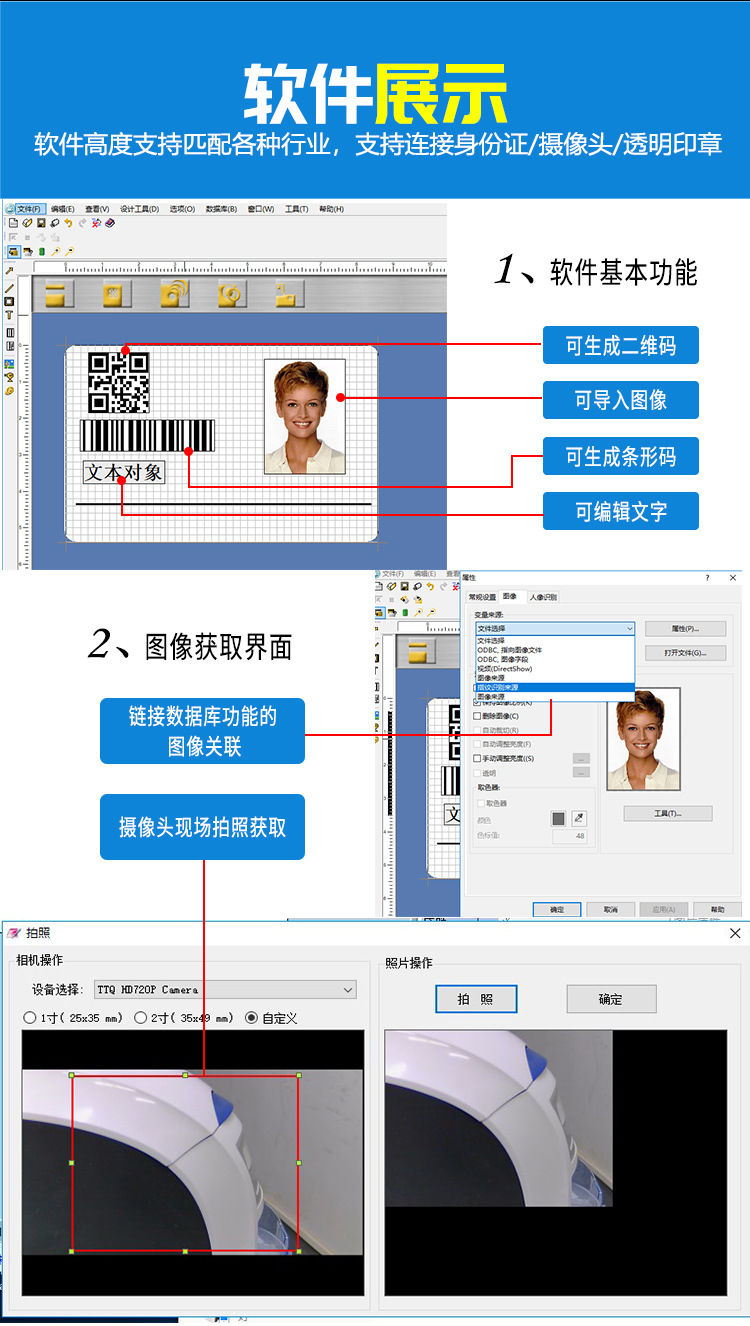
Task: Open 帮助(H) menu in top window
Action: (331, 209)
